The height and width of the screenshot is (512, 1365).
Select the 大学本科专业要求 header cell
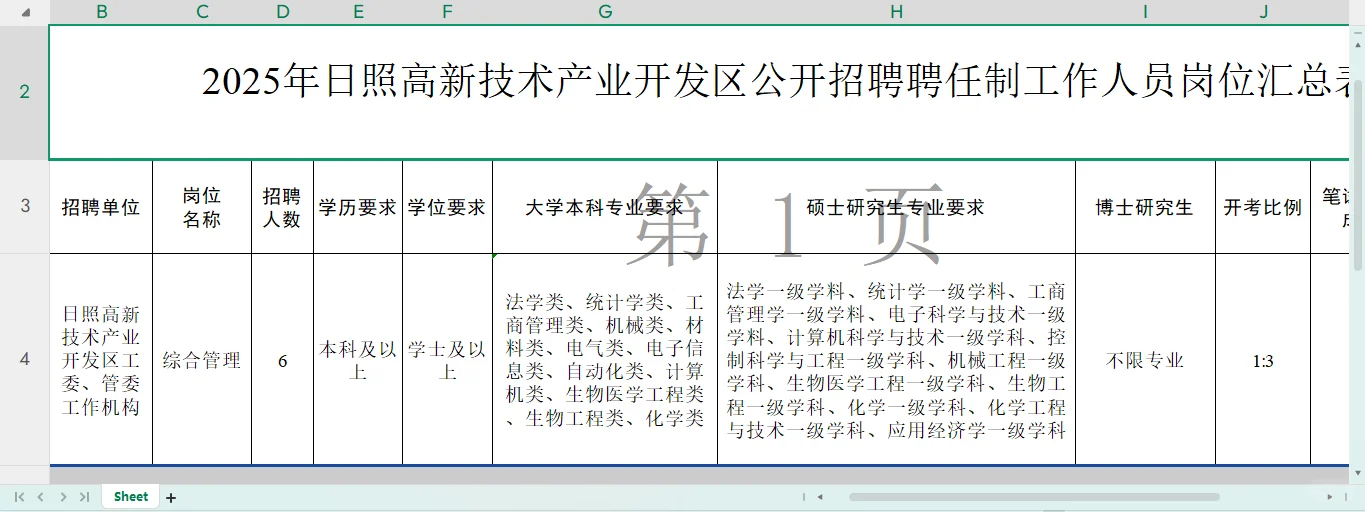click(x=605, y=207)
